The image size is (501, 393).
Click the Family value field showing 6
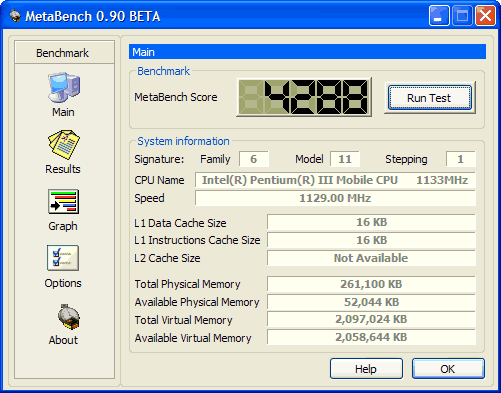click(254, 159)
